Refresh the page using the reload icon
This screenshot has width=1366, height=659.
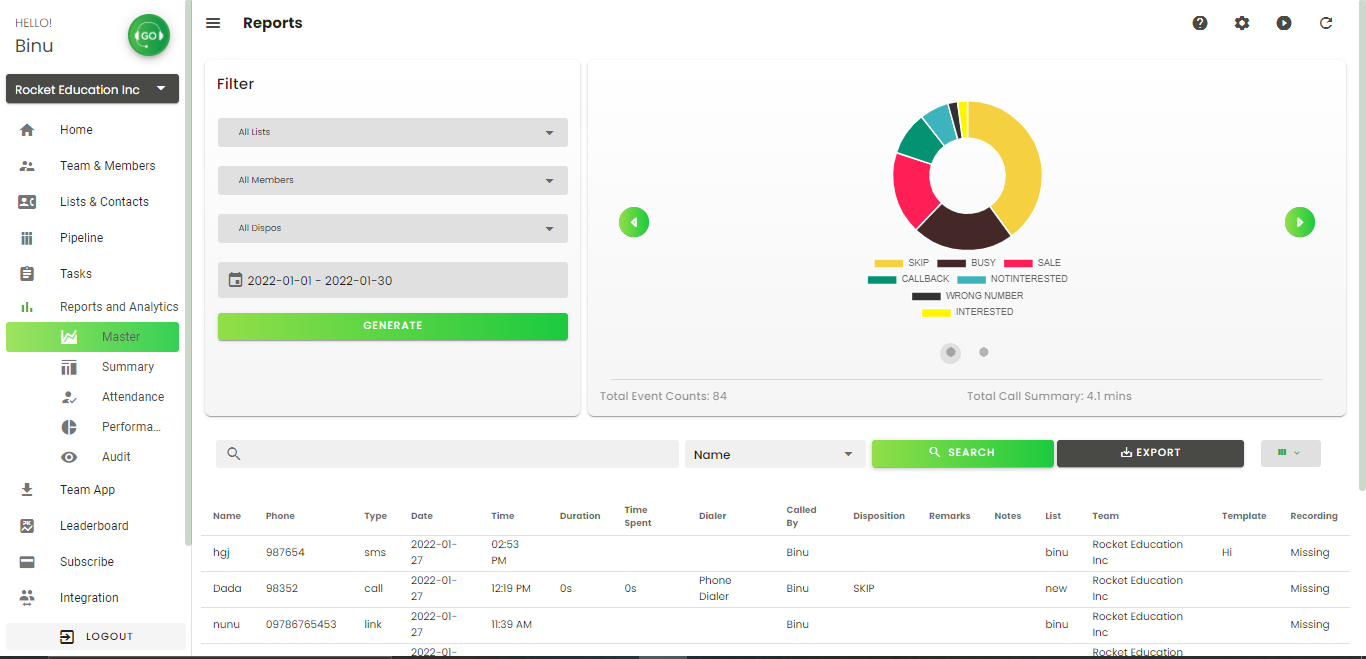click(x=1326, y=23)
